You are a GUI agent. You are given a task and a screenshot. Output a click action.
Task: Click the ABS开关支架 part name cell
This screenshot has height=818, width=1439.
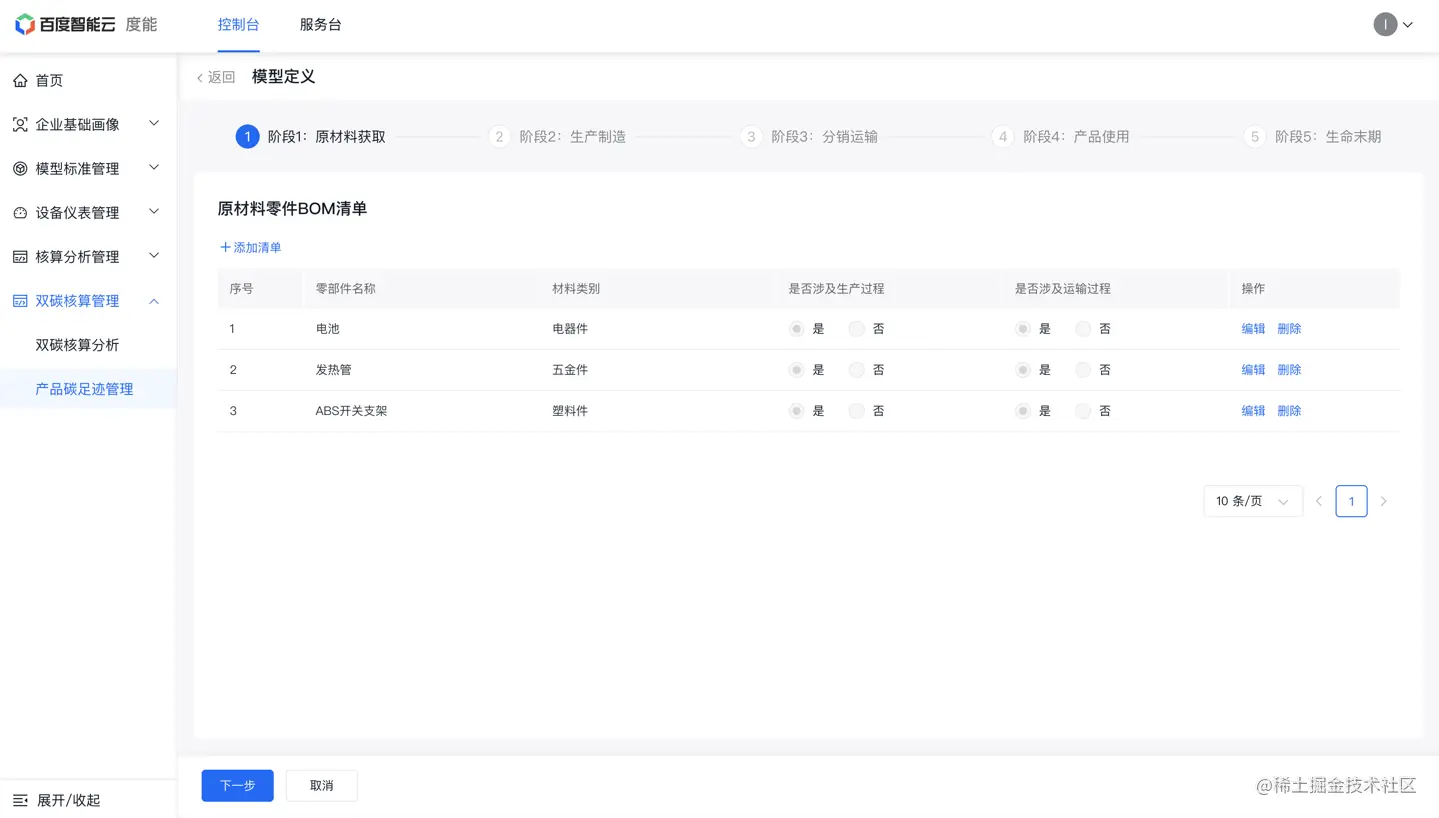(351, 411)
